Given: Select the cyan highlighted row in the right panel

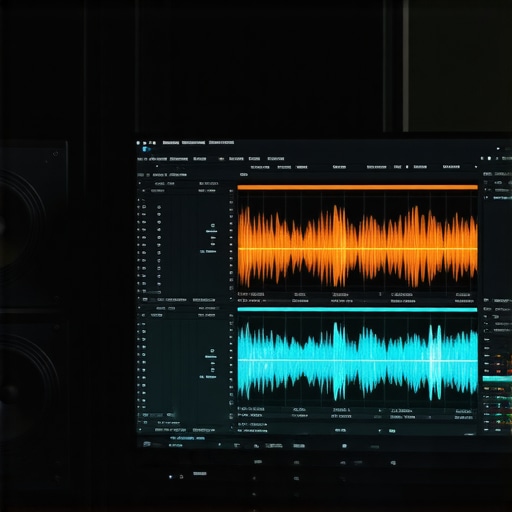Looking at the screenshot, I should pyautogui.click(x=497, y=379).
